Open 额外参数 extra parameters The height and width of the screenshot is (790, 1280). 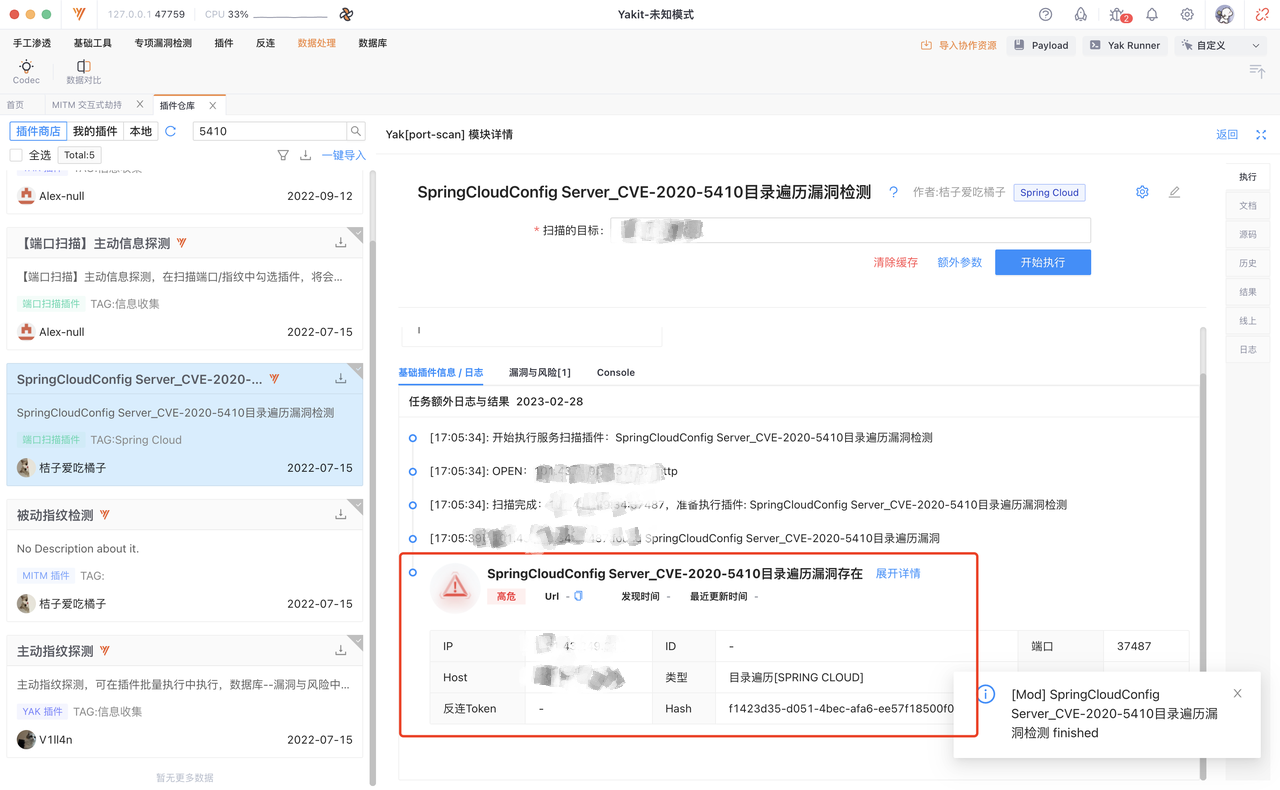[x=959, y=262]
